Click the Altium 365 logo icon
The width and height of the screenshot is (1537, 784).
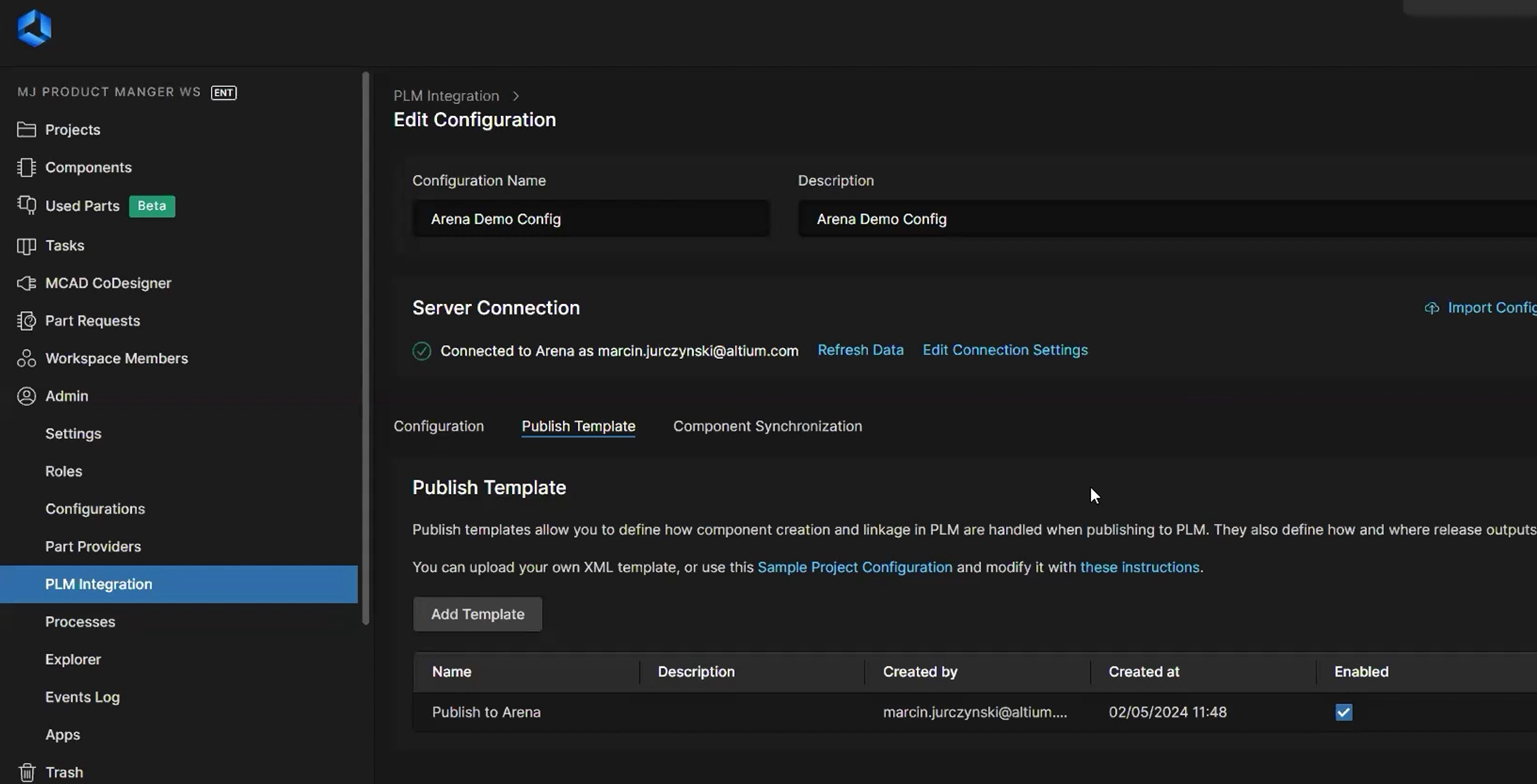coord(35,28)
